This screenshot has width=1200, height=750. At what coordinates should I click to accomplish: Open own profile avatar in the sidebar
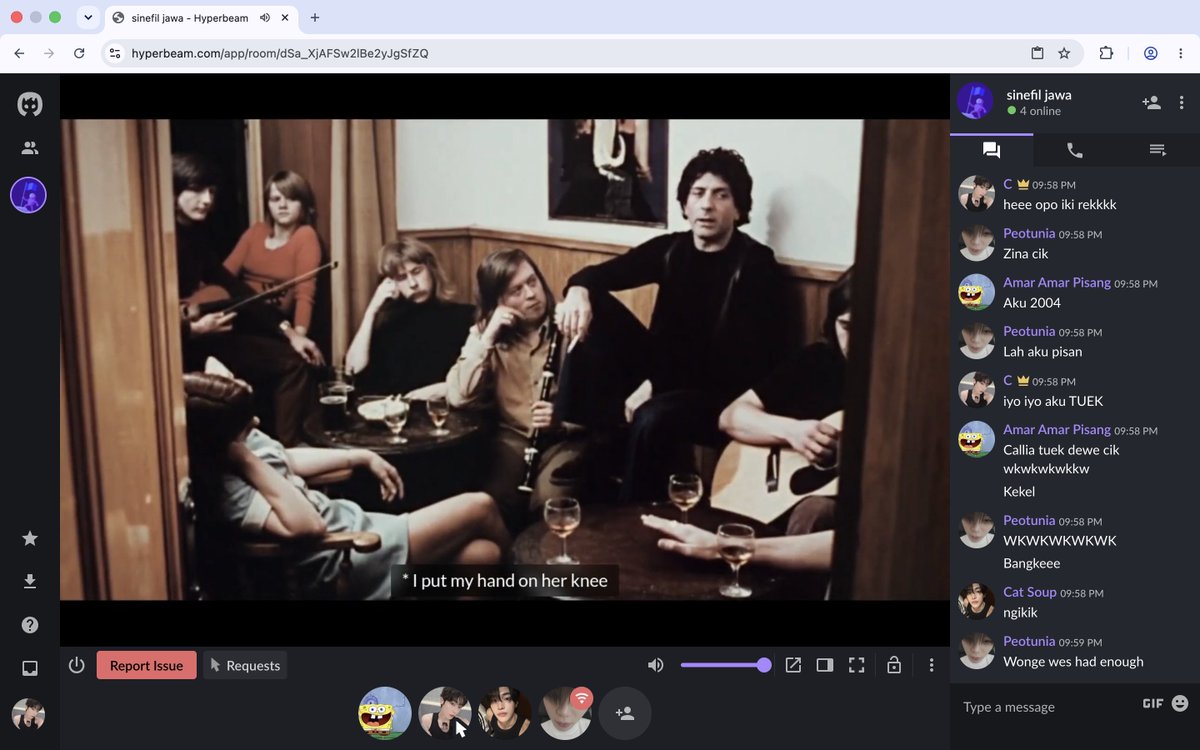tap(28, 715)
